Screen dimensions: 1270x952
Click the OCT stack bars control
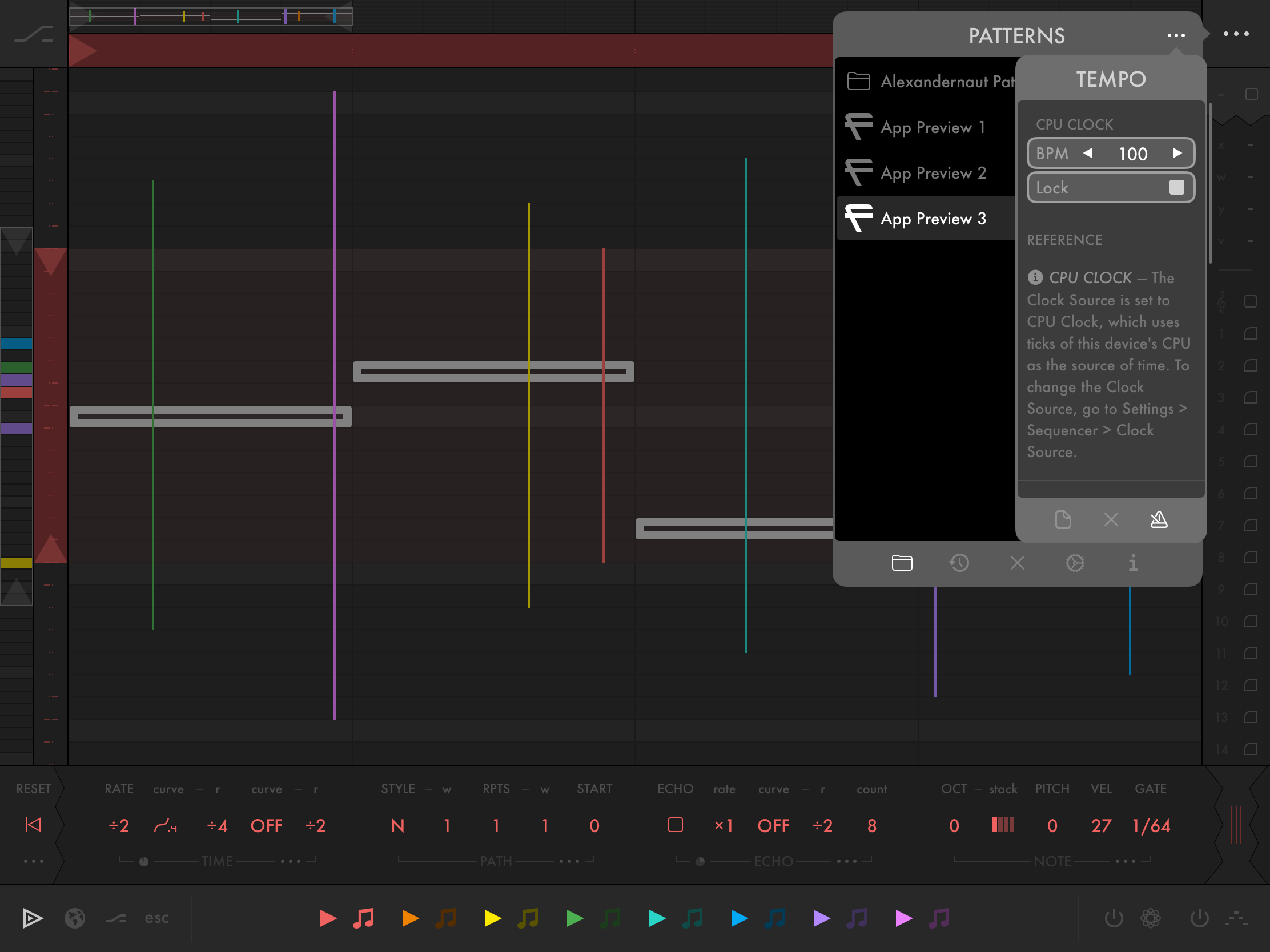(x=1003, y=825)
